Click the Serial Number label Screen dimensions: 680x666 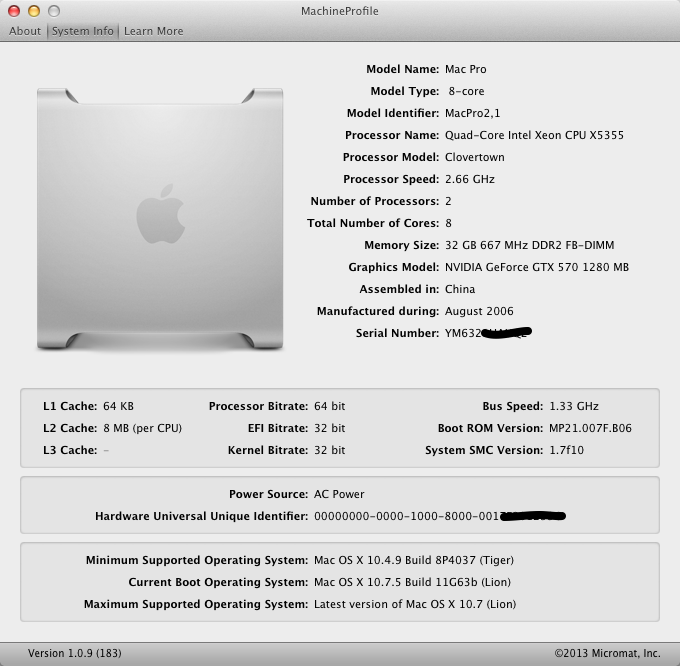pos(398,333)
